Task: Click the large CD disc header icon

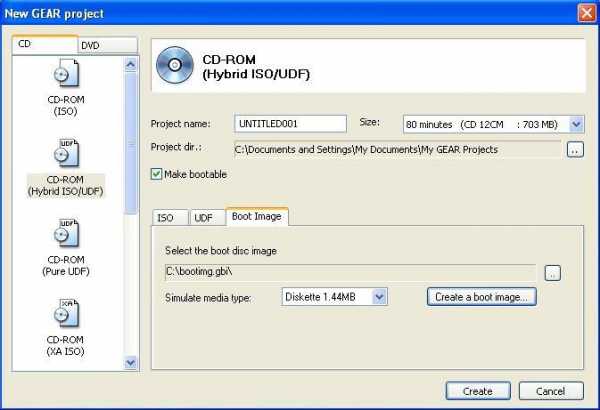Action: tap(175, 67)
